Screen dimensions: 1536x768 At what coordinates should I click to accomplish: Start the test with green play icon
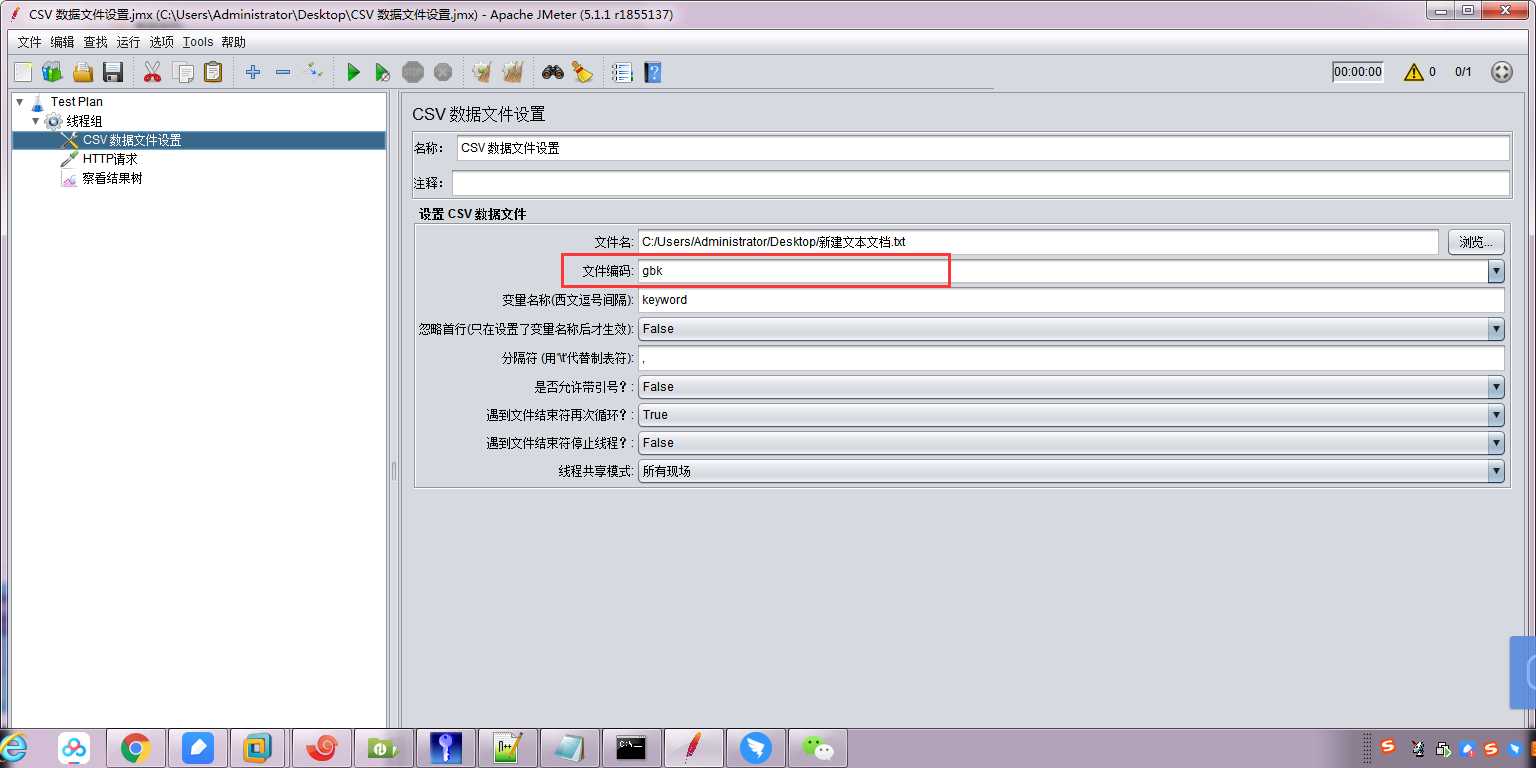click(353, 72)
